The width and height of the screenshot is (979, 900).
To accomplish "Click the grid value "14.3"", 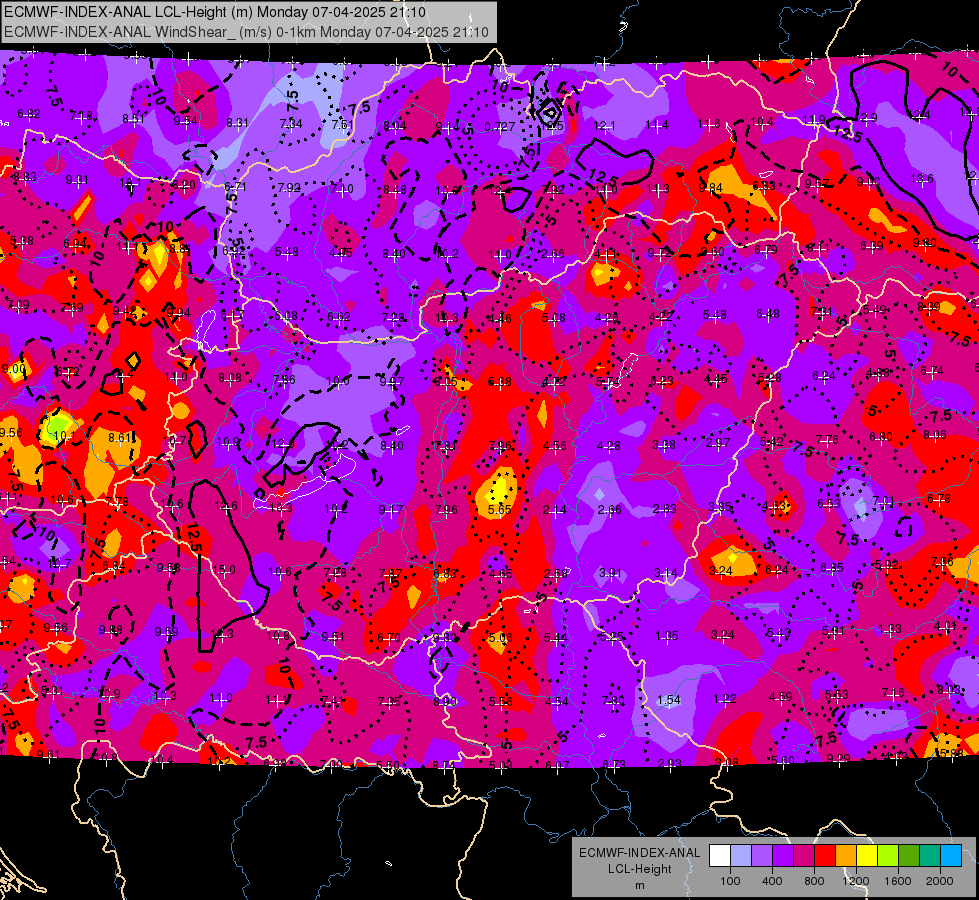I will coord(221,634).
